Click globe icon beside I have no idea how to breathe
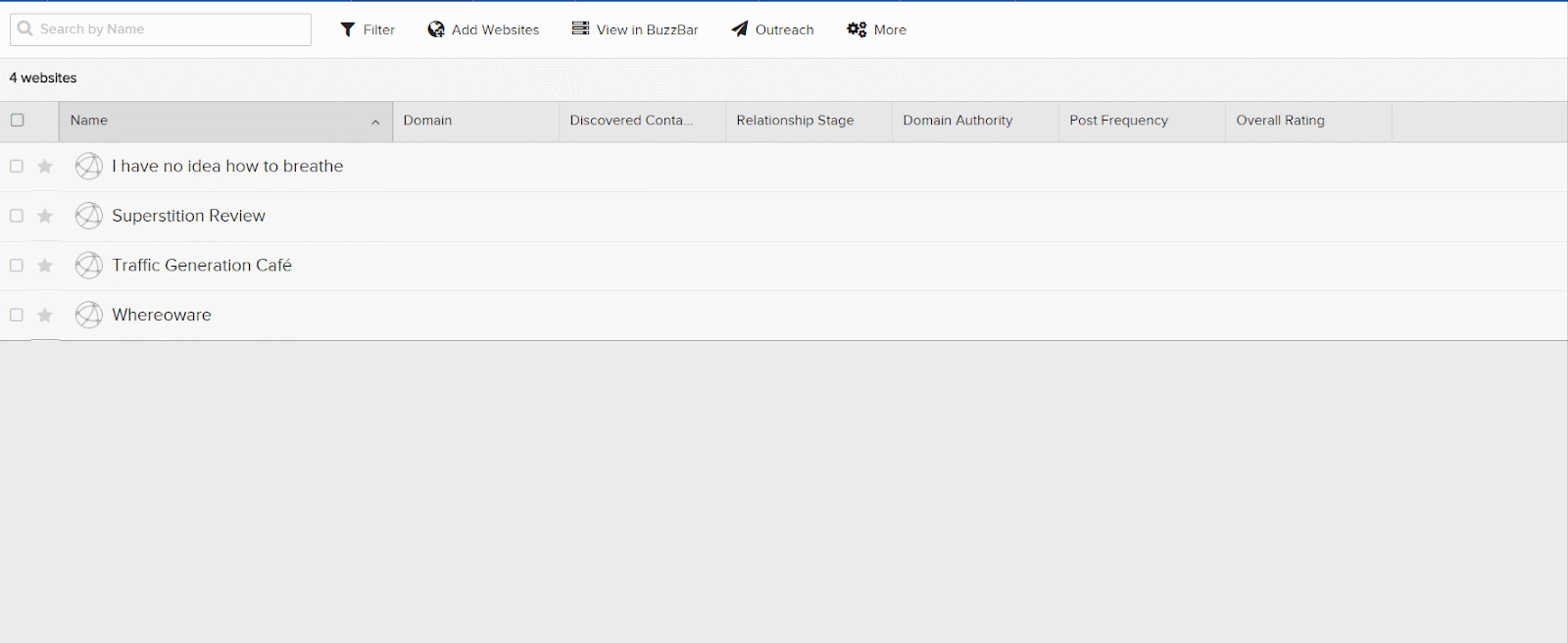Screen dimensions: 1568x643 (89, 167)
